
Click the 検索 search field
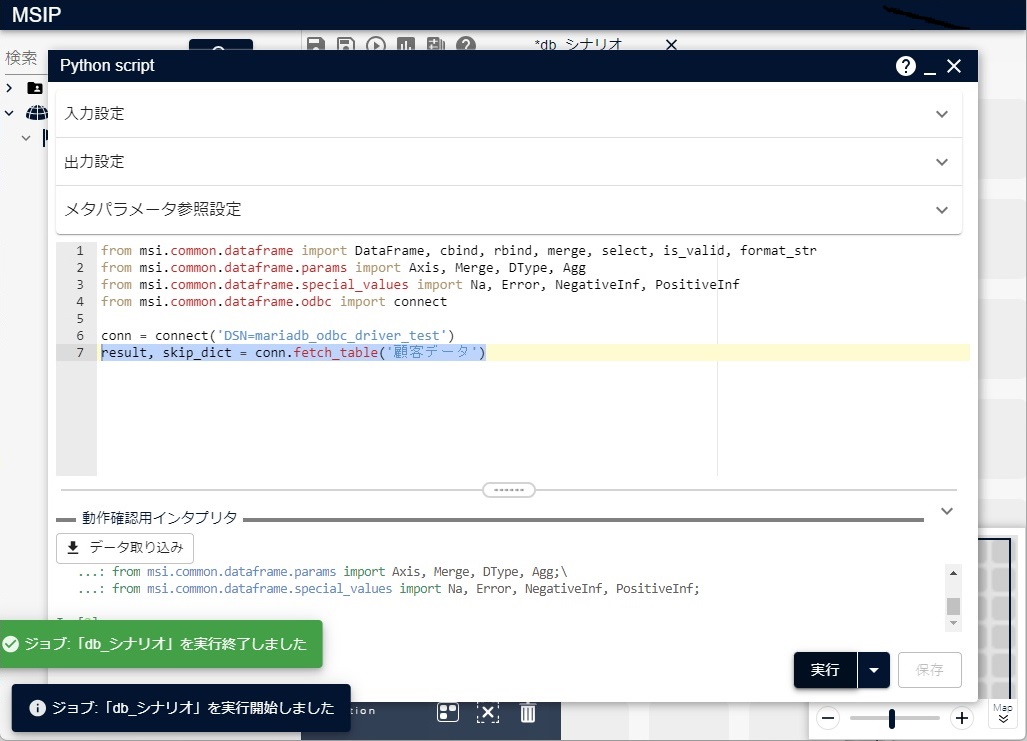(x=22, y=58)
